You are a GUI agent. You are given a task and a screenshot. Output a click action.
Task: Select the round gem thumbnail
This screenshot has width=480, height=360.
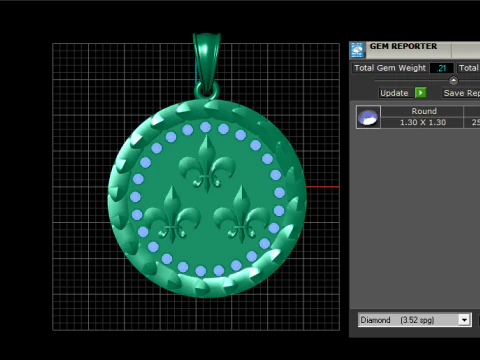click(x=368, y=117)
